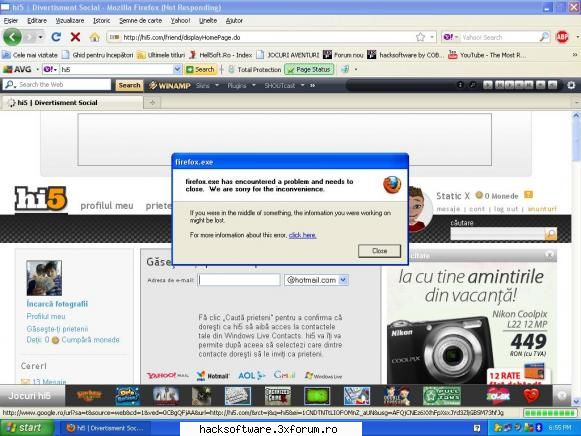Click the Winamp toolbar Search button
The image size is (581, 436).
129,85
